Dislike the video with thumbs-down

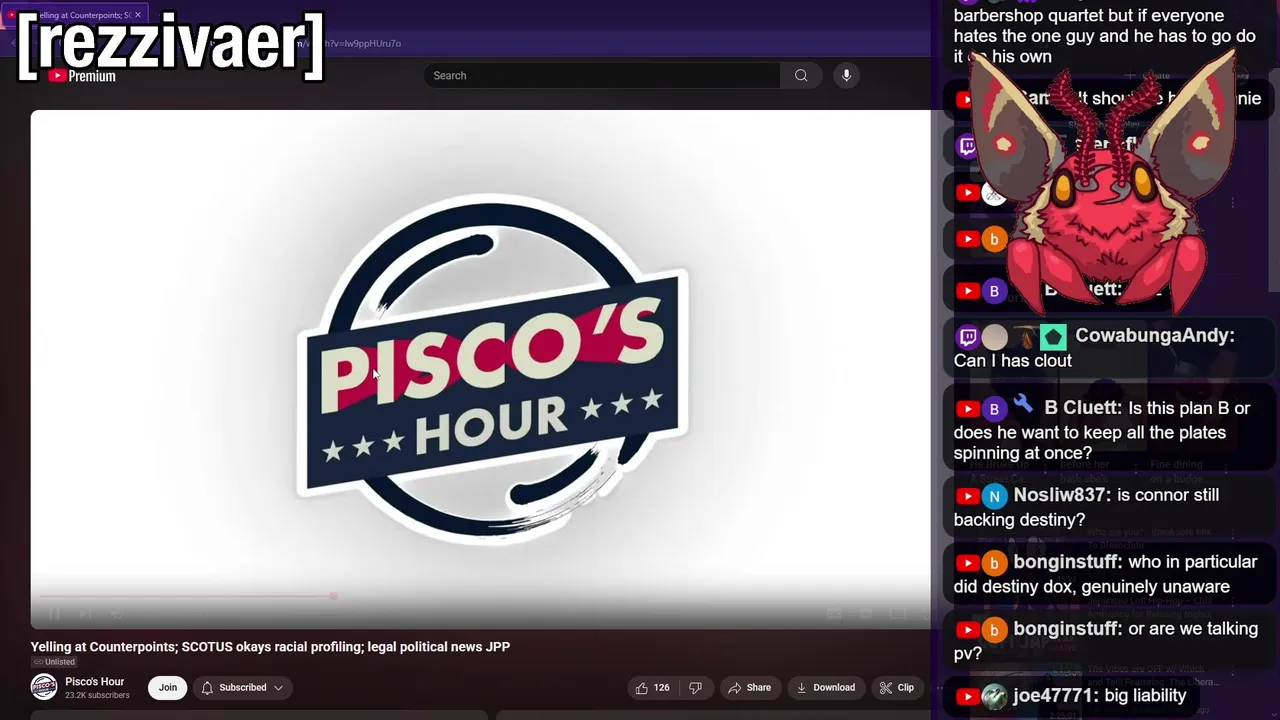pos(695,687)
